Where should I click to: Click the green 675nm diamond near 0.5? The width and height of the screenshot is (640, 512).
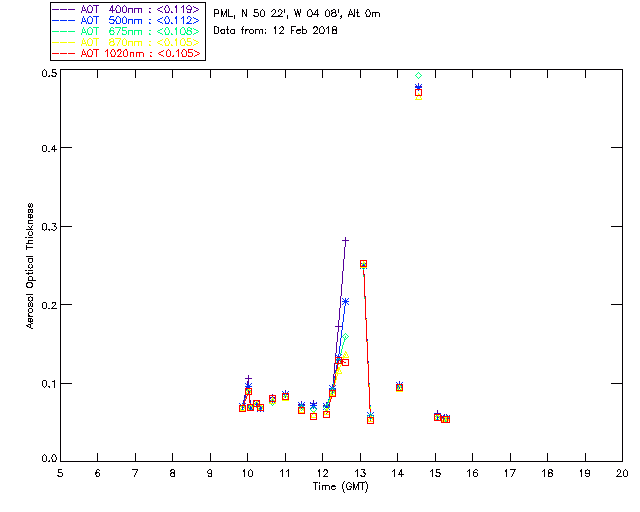pyautogui.click(x=418, y=76)
